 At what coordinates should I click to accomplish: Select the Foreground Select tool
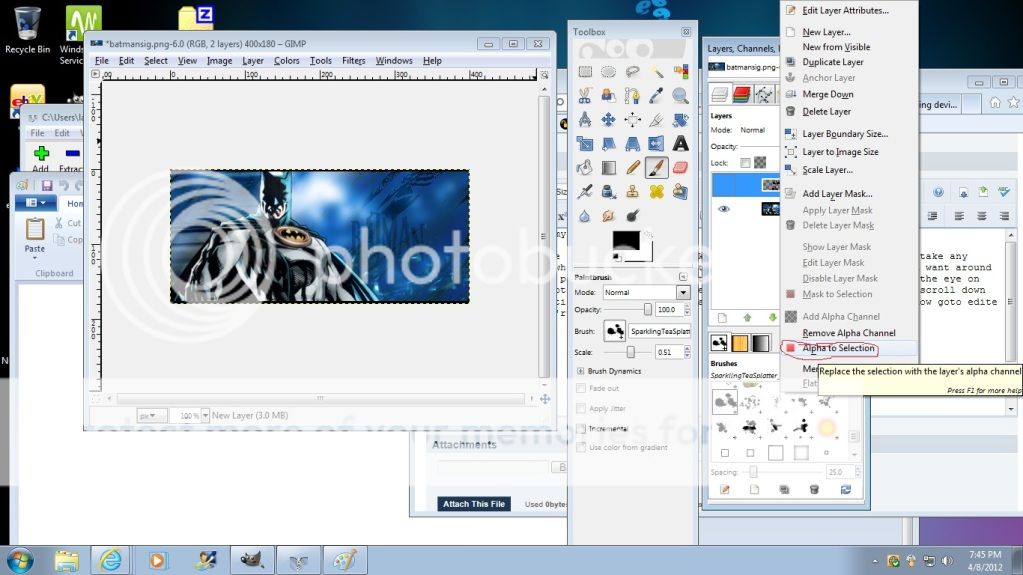pos(608,96)
